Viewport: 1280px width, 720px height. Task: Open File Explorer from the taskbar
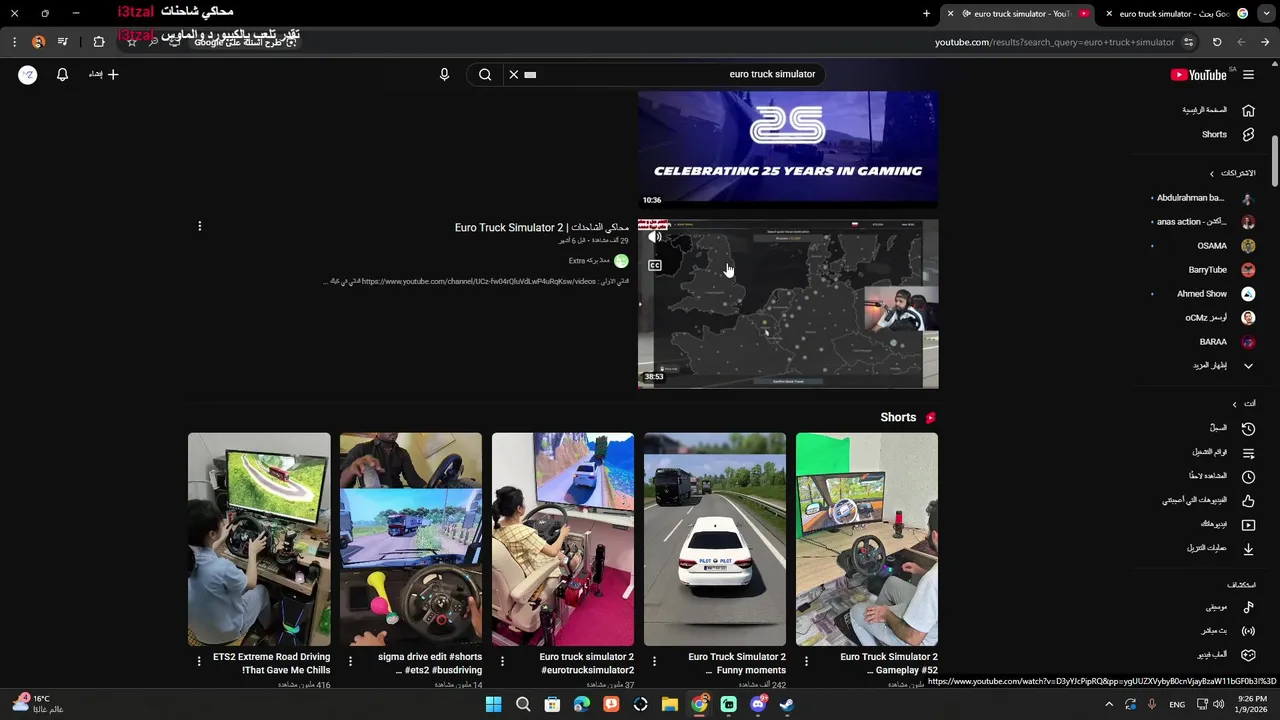670,705
